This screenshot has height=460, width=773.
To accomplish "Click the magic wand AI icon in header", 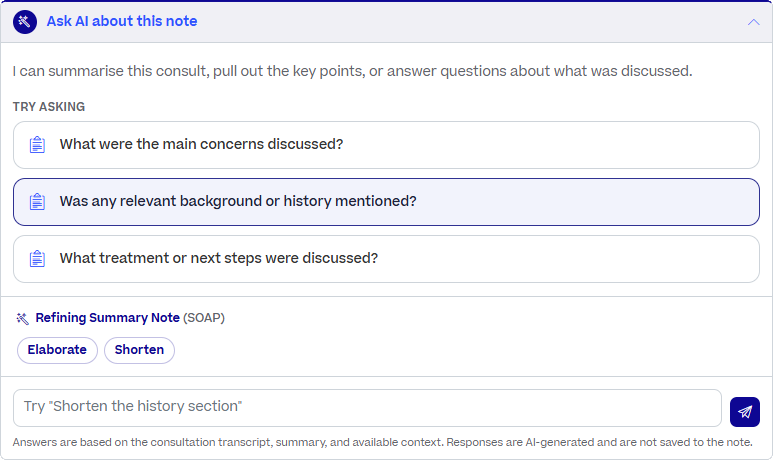I will [25, 22].
